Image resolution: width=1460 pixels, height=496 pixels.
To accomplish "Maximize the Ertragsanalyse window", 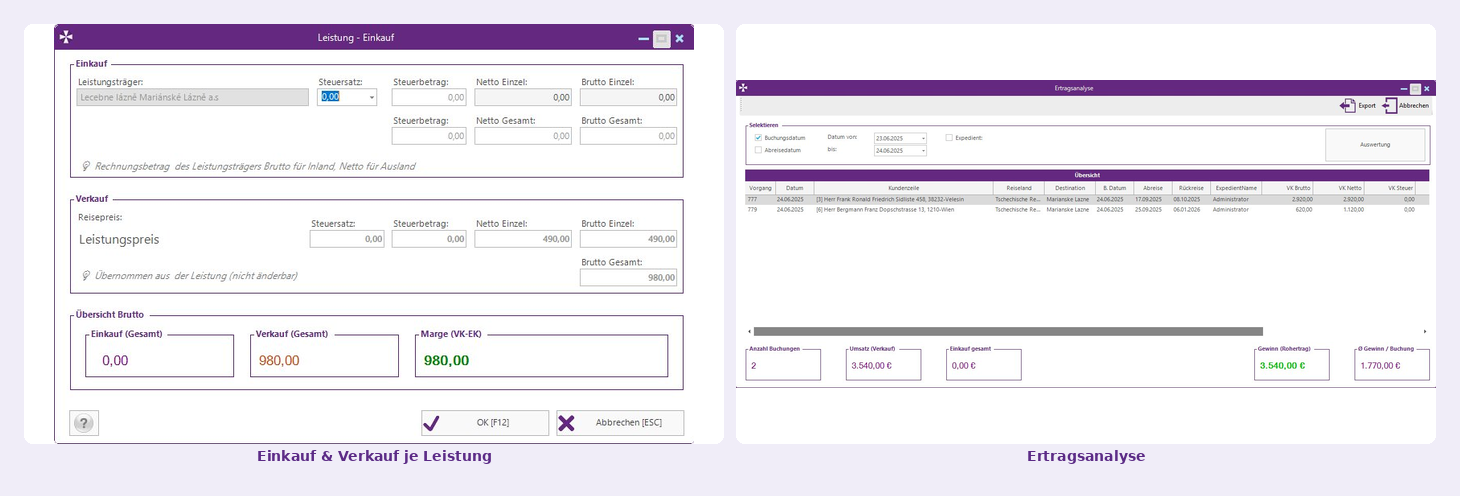I will pyautogui.click(x=1415, y=88).
